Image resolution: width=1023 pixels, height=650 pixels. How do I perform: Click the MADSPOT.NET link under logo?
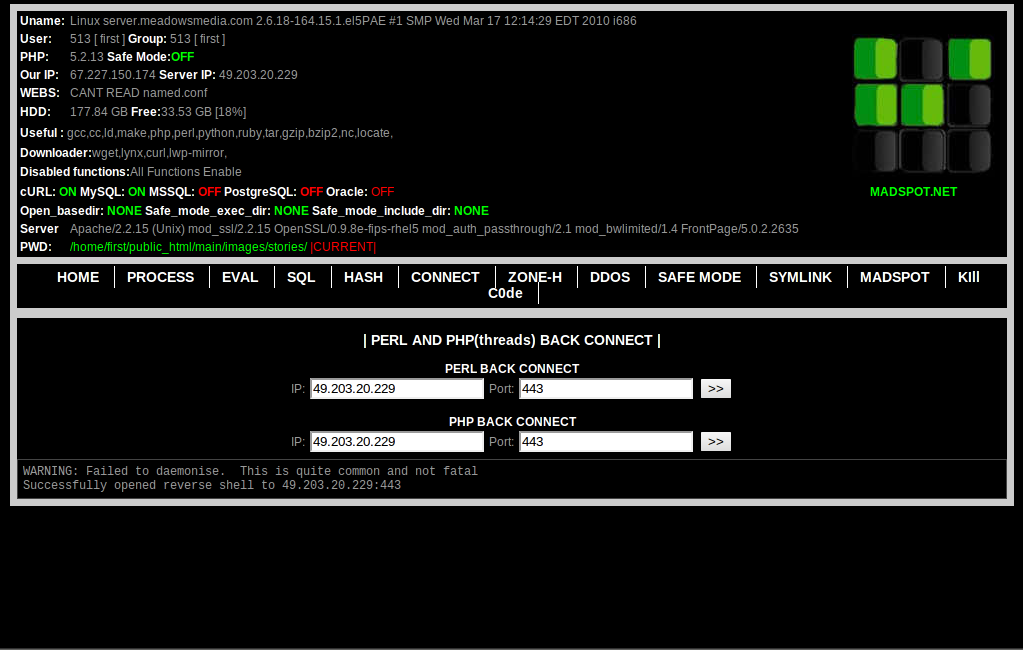tap(913, 192)
